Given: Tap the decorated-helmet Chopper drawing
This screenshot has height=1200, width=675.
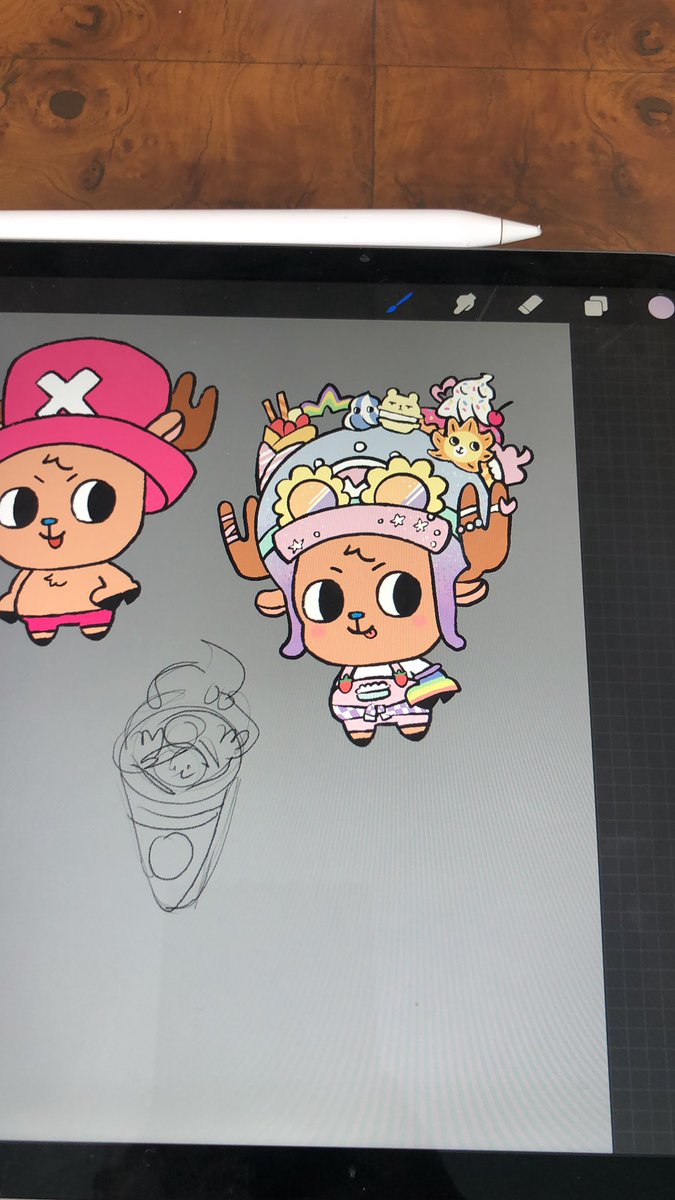Looking at the screenshot, I should tap(375, 560).
